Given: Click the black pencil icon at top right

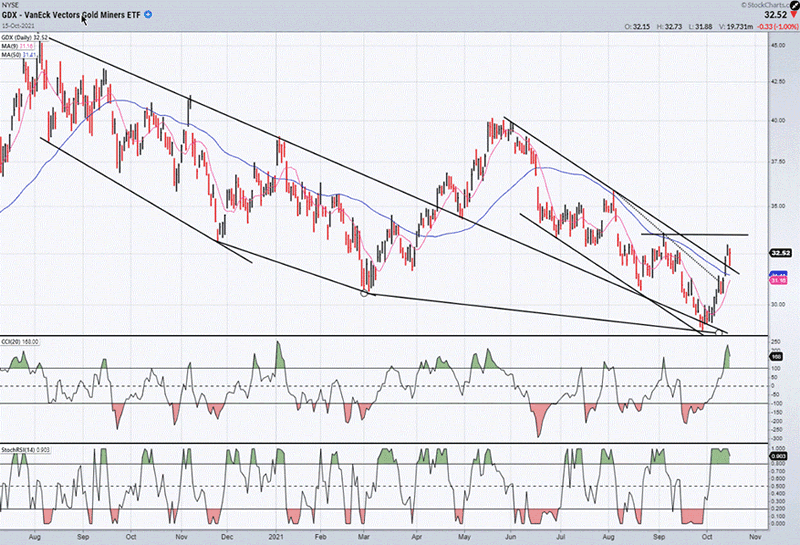Looking at the screenshot, I should point(795,4).
